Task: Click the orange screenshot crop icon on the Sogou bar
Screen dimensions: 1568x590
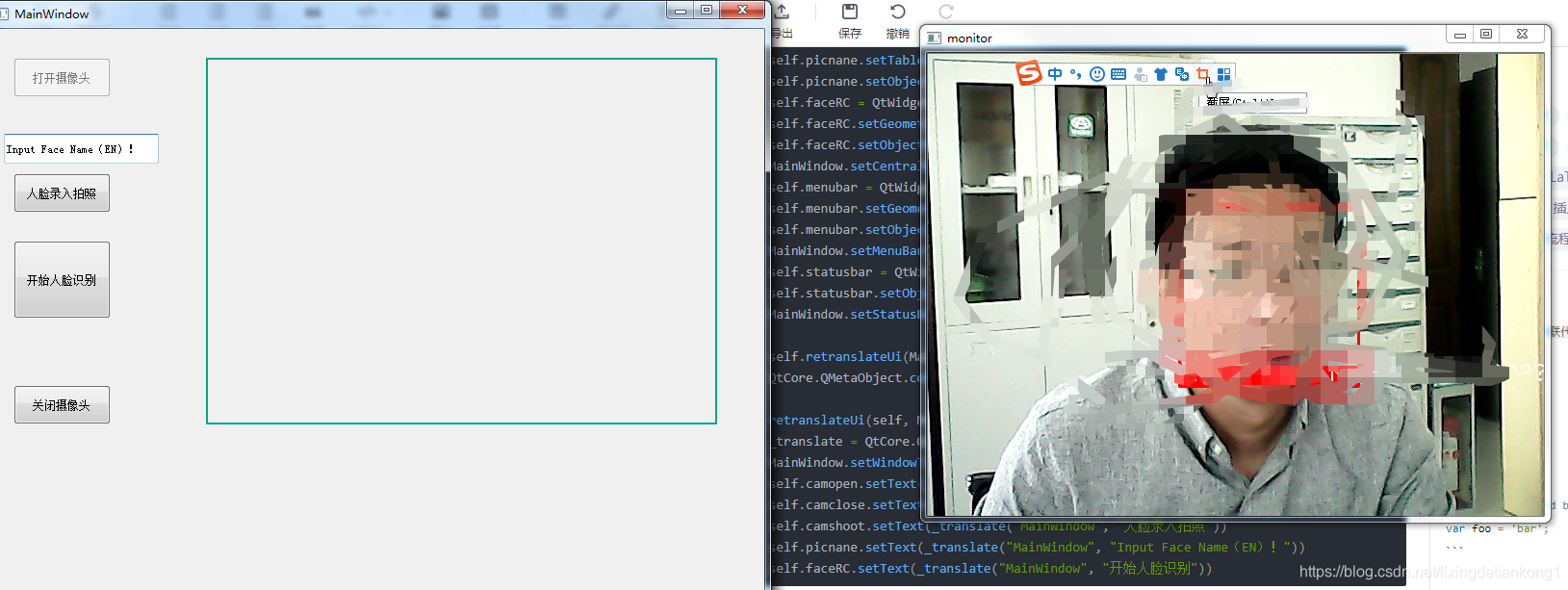Action: click(x=1203, y=74)
